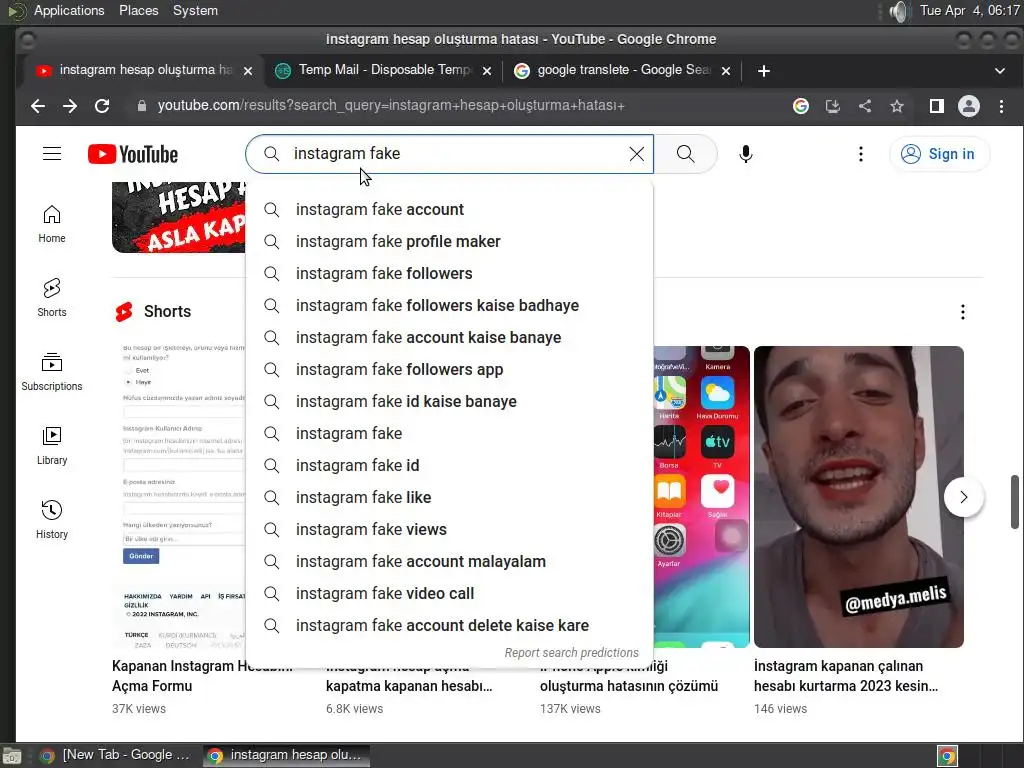Viewport: 1024px width, 768px height.
Task: Choose suggestion 'instagram fake followers'
Action: pyautogui.click(x=449, y=274)
